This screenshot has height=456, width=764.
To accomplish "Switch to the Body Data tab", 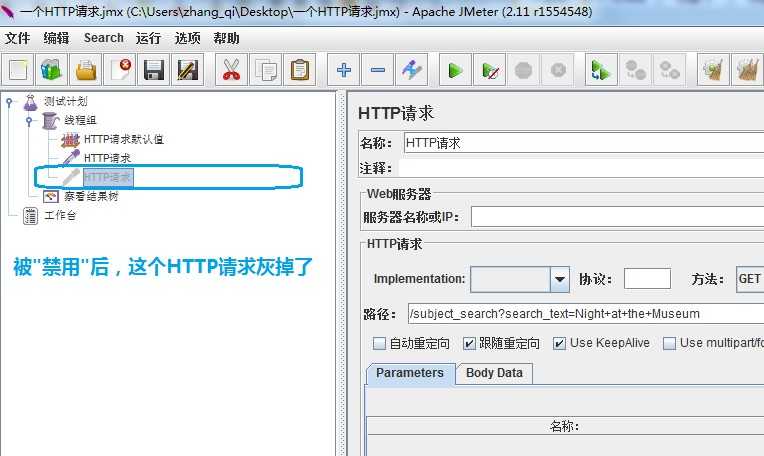I will click(x=494, y=373).
